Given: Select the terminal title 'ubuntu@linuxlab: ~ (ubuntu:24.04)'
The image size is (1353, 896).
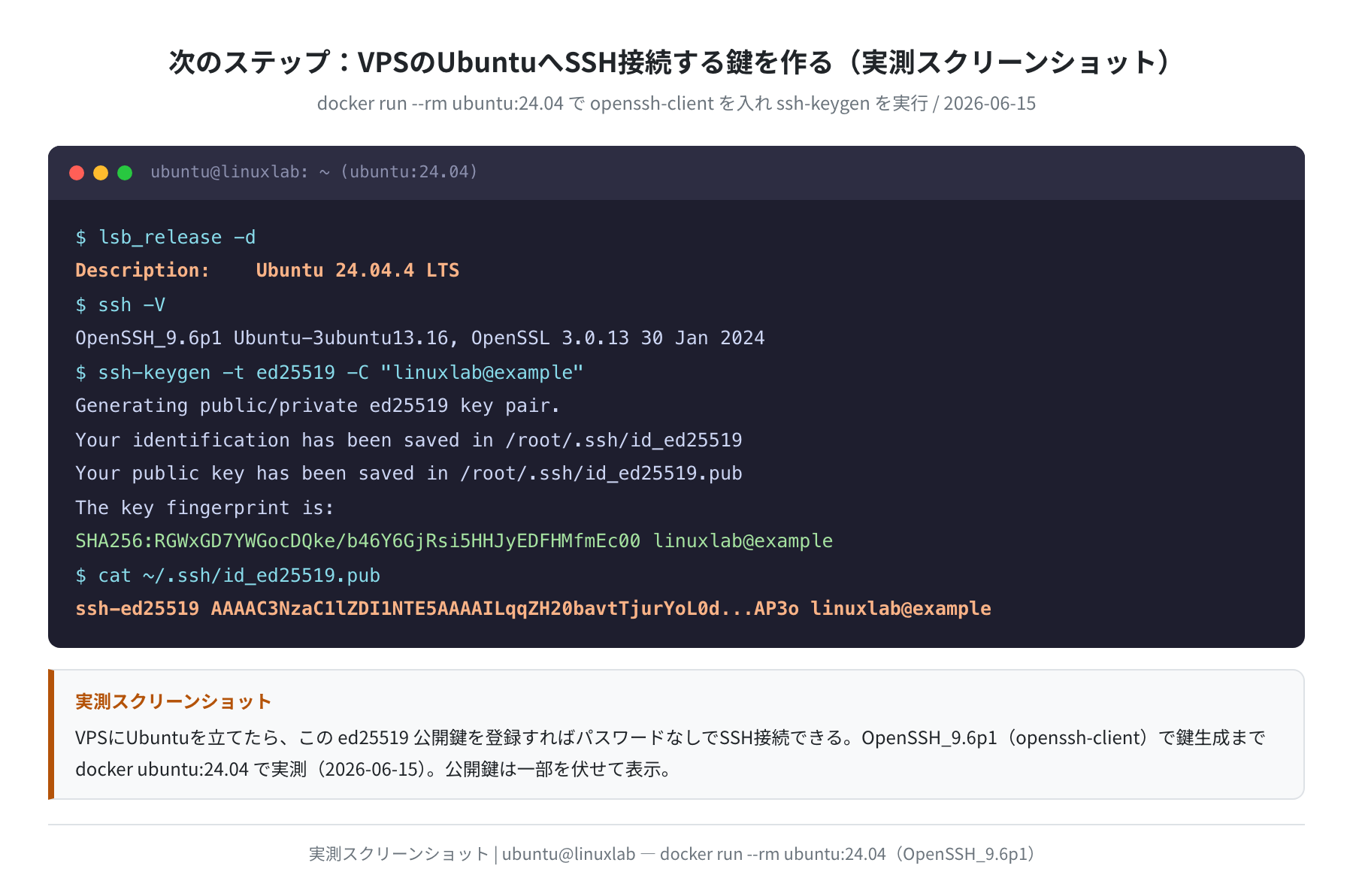Looking at the screenshot, I should click(x=314, y=172).
